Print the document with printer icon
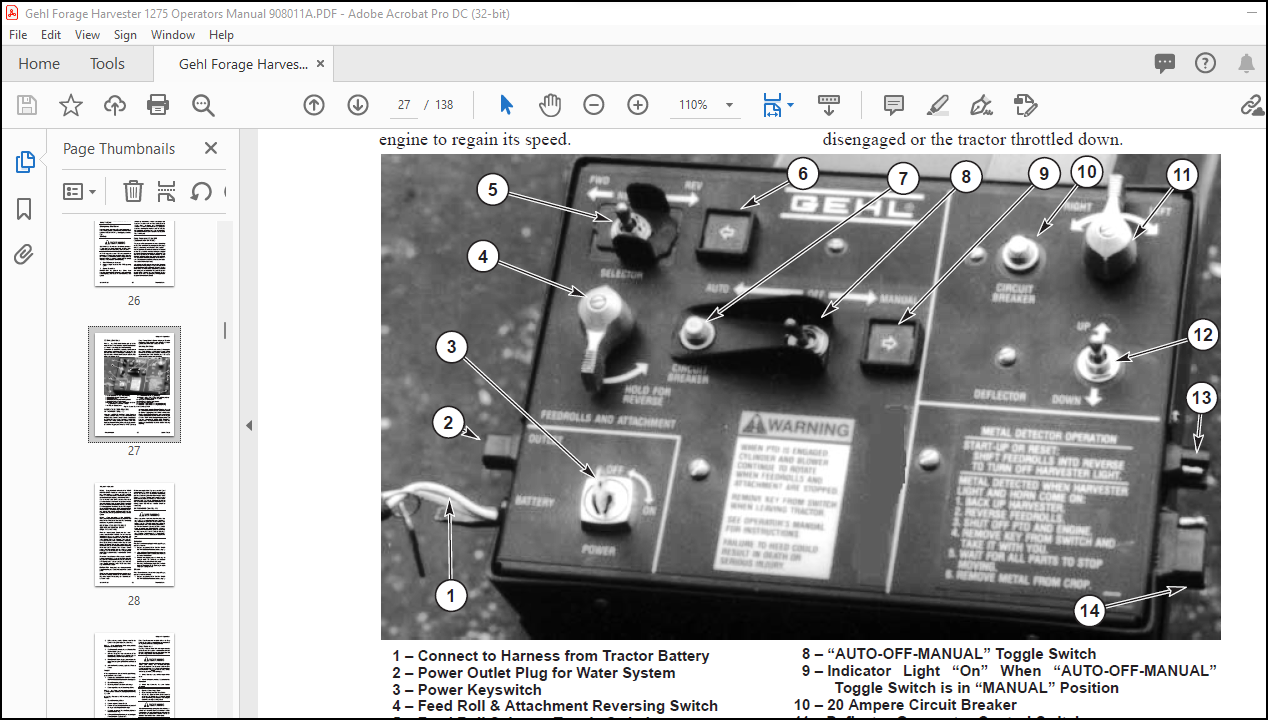 pos(158,105)
